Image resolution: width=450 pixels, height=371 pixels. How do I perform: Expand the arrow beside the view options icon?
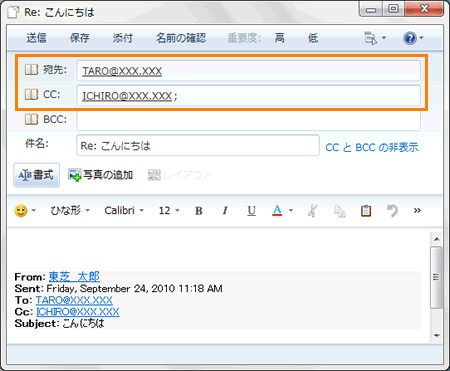pos(384,38)
